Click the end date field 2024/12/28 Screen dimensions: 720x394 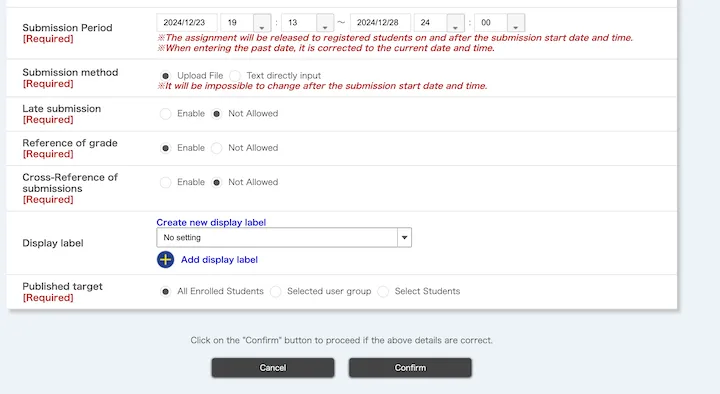(380, 23)
